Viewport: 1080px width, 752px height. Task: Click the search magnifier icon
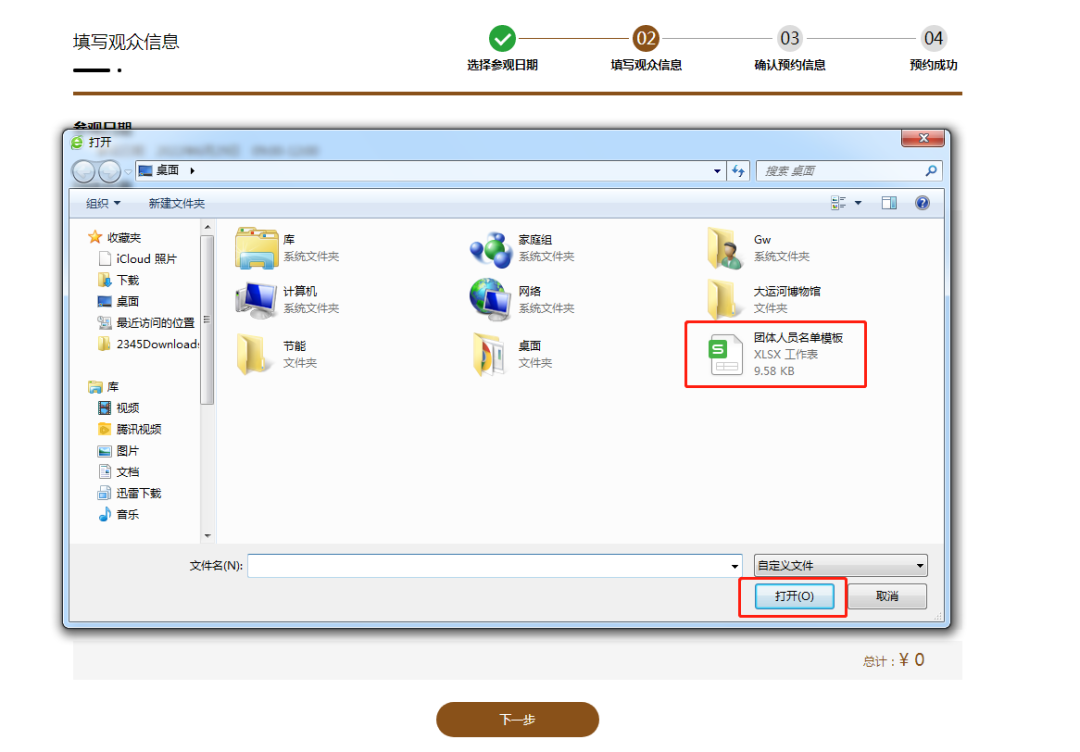click(931, 171)
